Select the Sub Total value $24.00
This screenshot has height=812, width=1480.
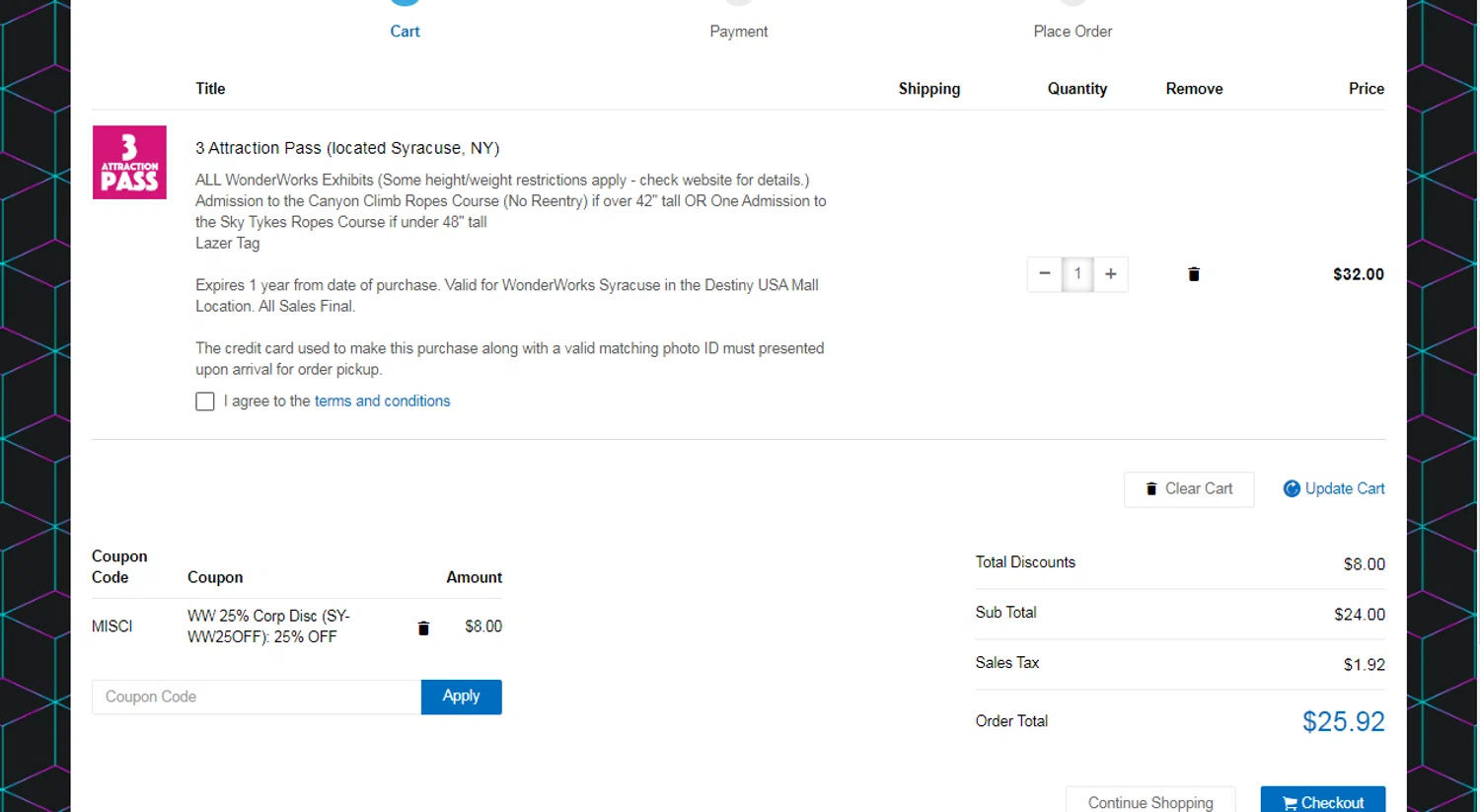[1360, 615]
